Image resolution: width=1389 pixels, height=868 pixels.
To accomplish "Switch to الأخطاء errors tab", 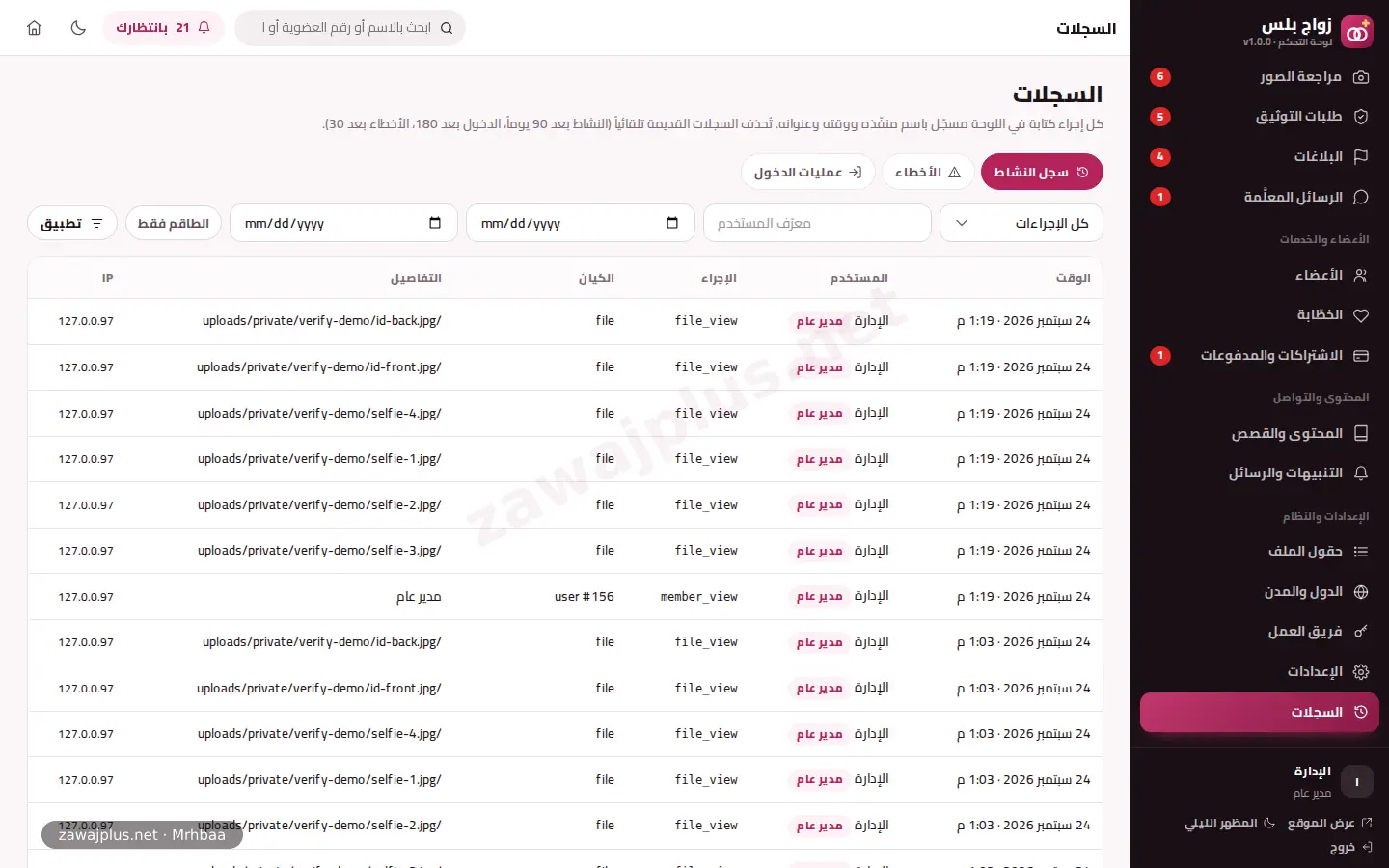I will [927, 172].
